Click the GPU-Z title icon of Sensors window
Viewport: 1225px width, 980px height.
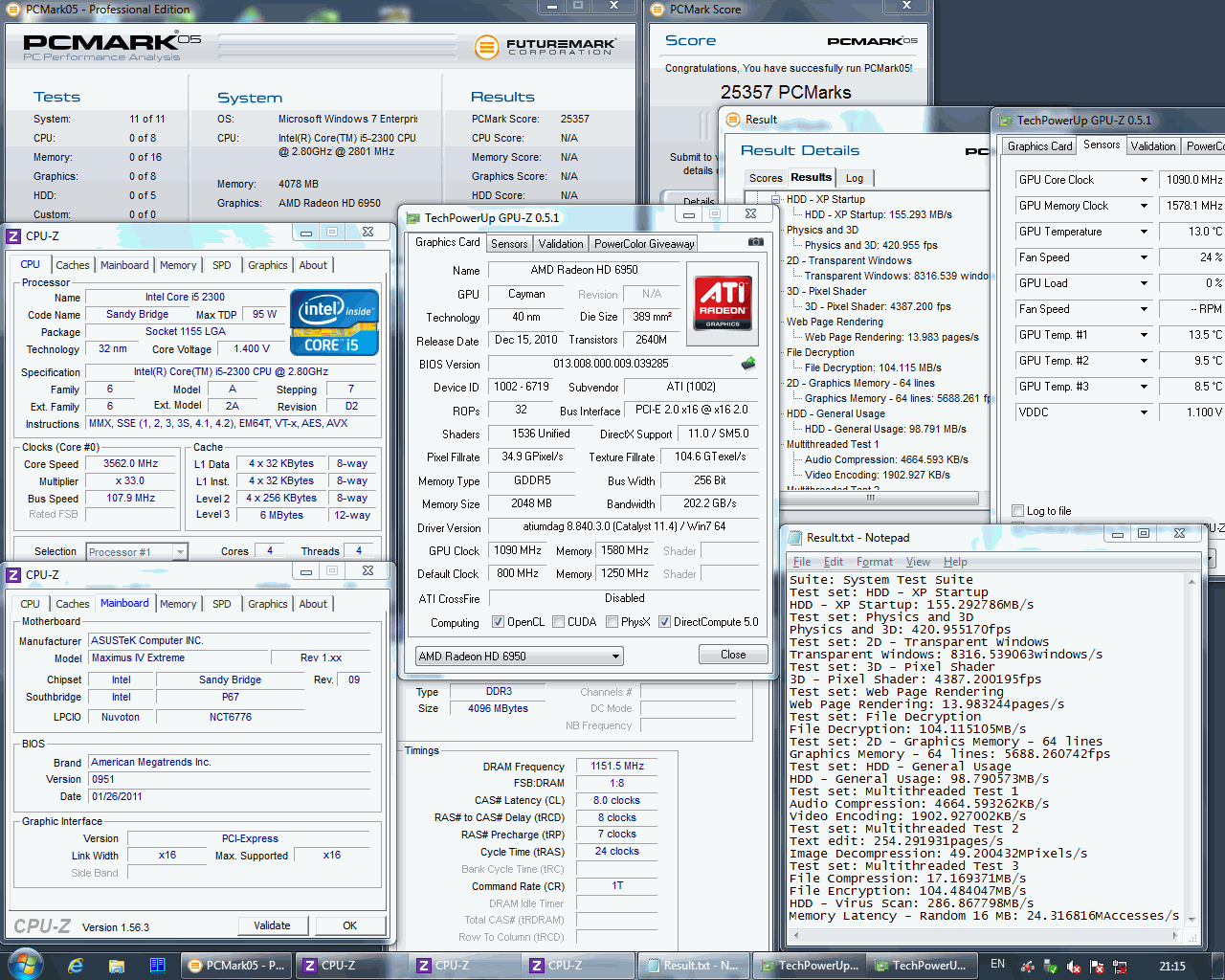click(1005, 121)
